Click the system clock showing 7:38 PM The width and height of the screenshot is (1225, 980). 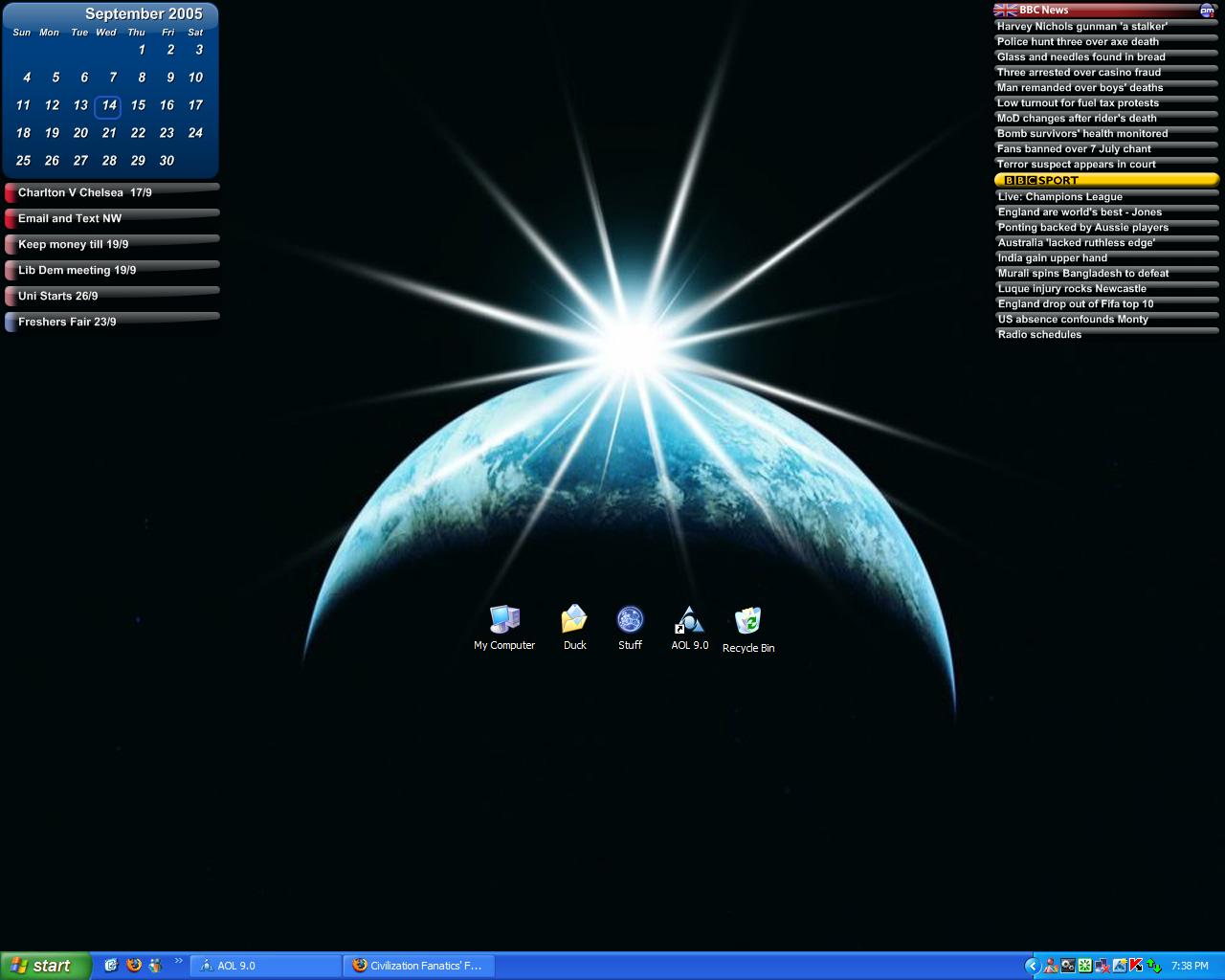point(1190,966)
